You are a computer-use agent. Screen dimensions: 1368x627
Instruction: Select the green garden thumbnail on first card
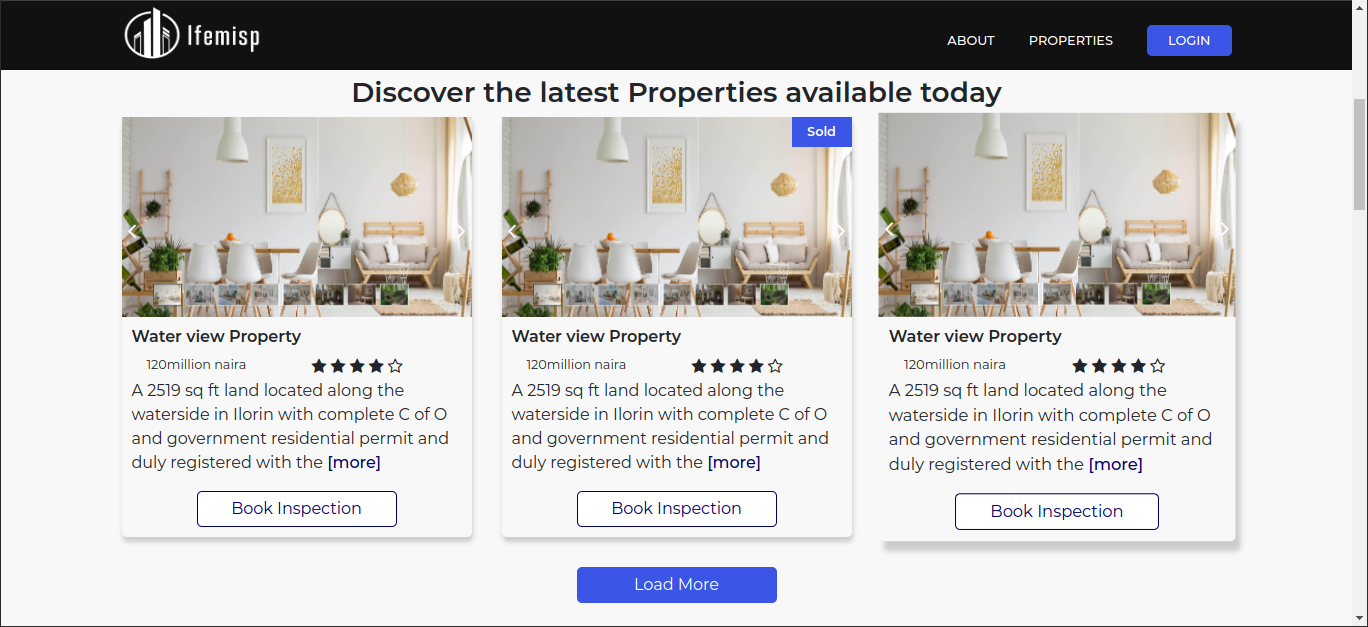click(x=394, y=294)
